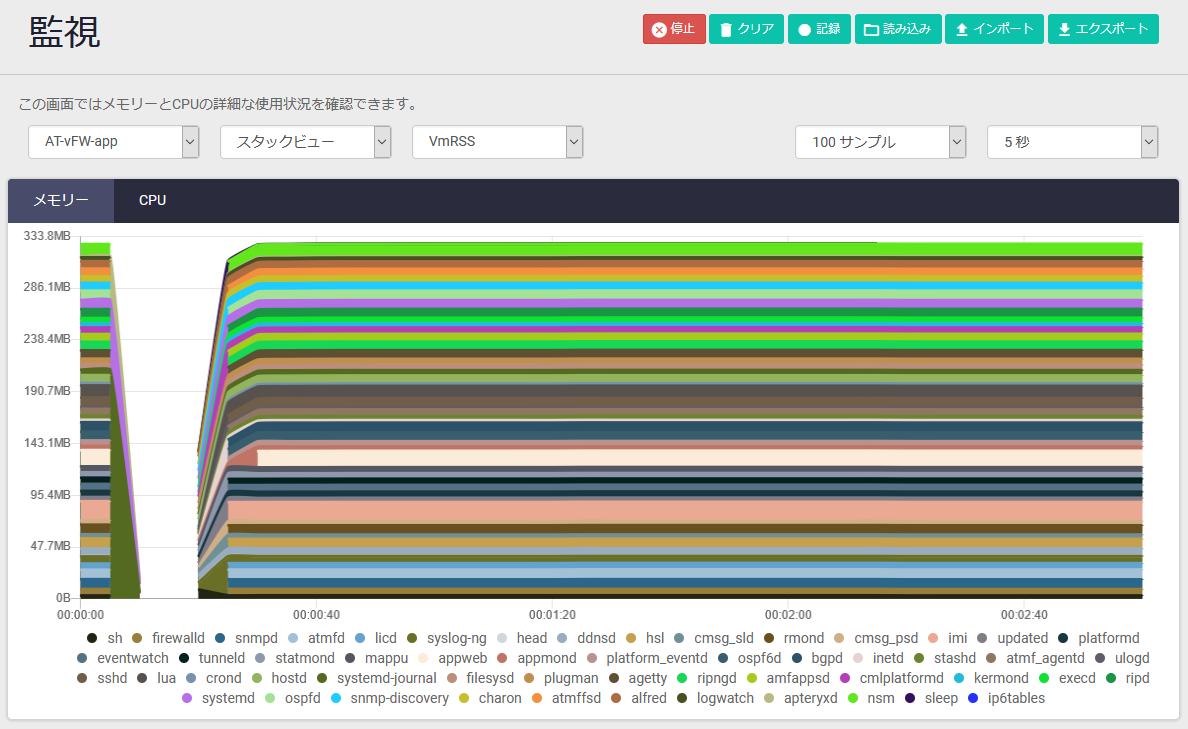Open the スタックビュー view dropdown
Viewport: 1188px width, 729px height.
305,142
